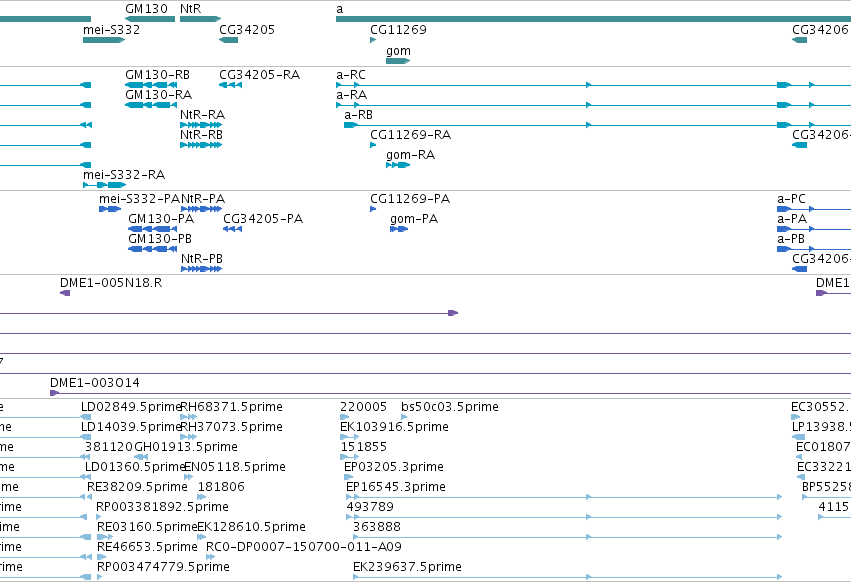Click the RC0-DP0007-150700-011-A09 label

pos(304,547)
